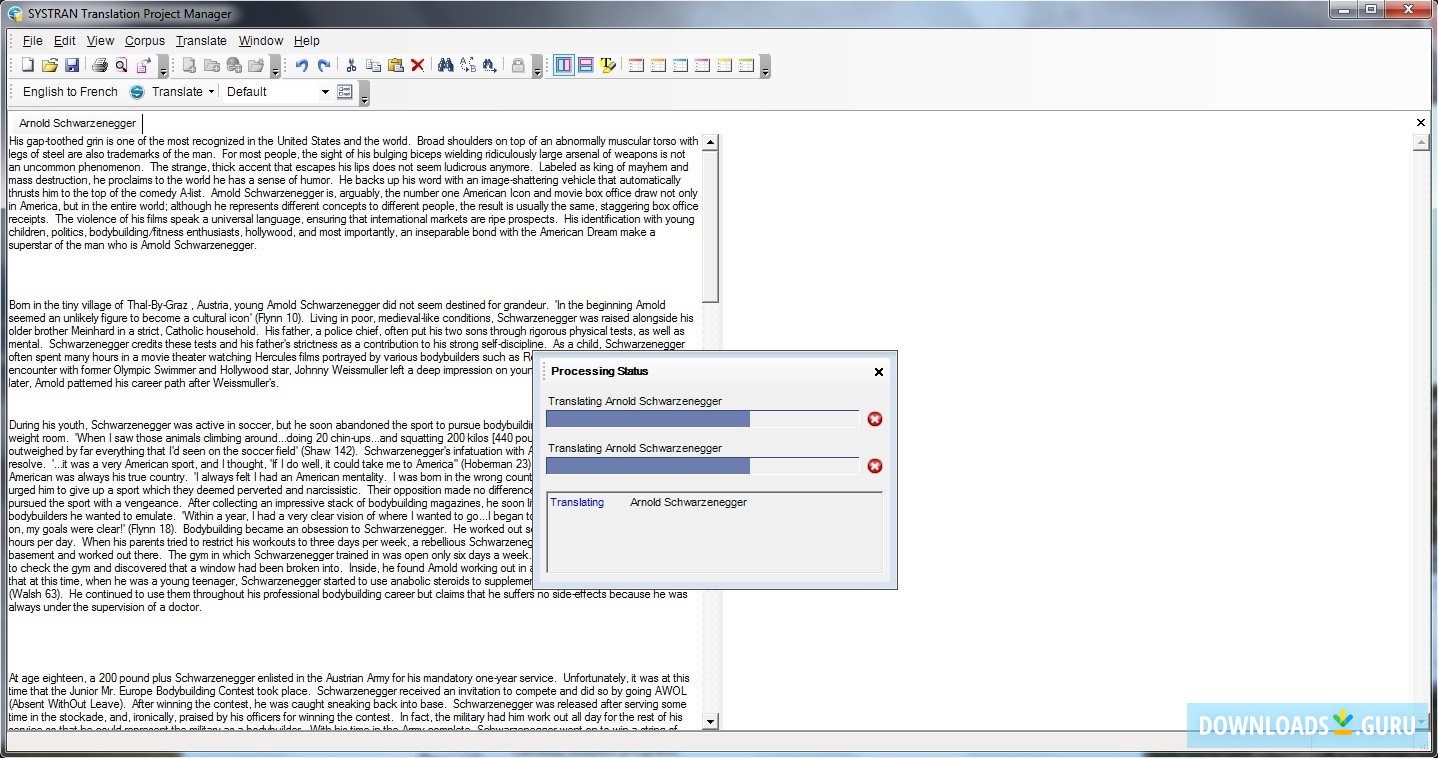1438x758 pixels.
Task: Redo the action with the blue arrow
Action: pyautogui.click(x=323, y=66)
